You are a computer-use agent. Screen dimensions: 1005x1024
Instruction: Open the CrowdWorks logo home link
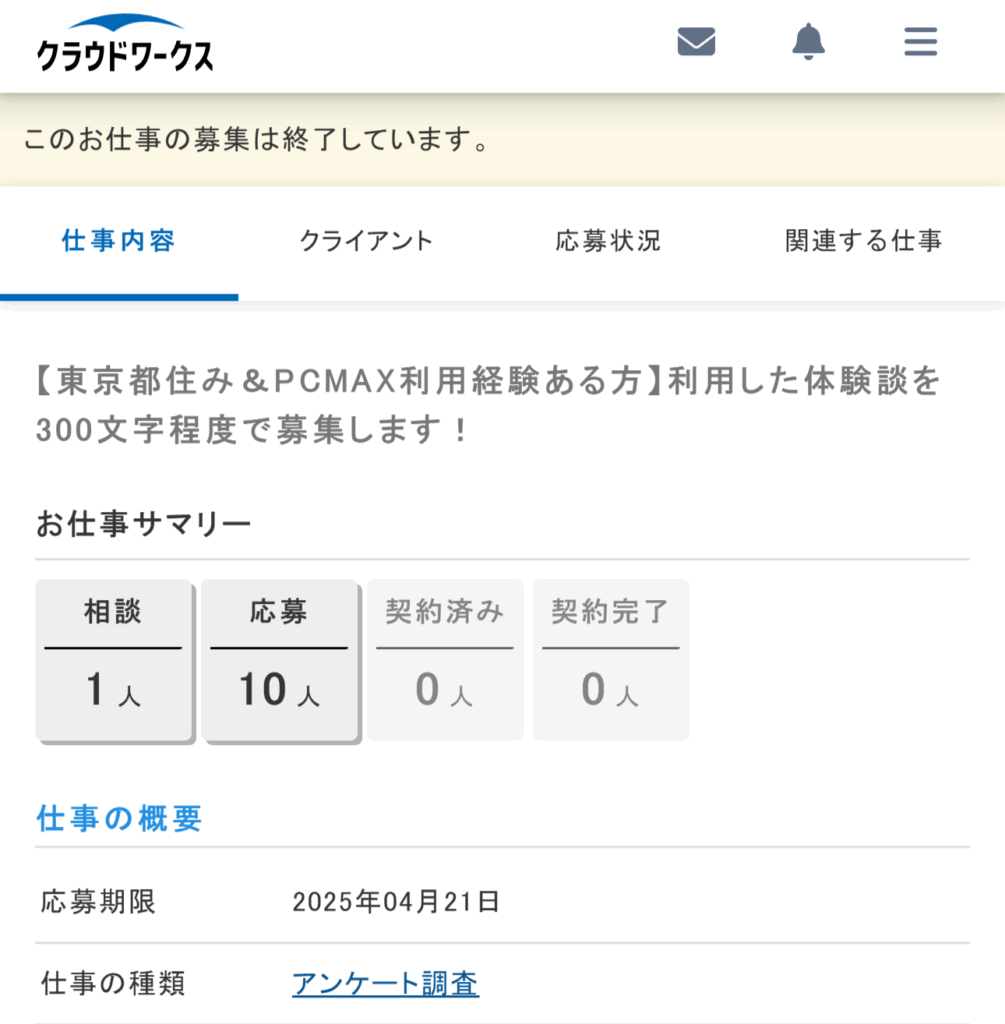pos(125,43)
